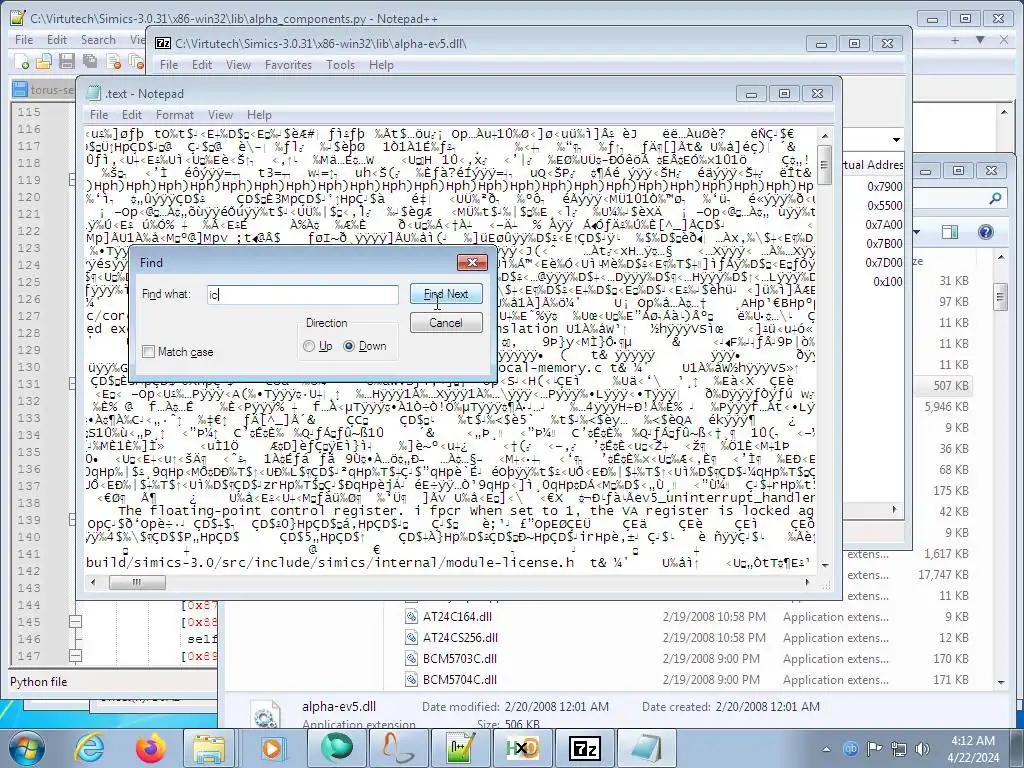Select AT24C164.dll in Explorer list
This screenshot has height=768, width=1024.
(457, 616)
